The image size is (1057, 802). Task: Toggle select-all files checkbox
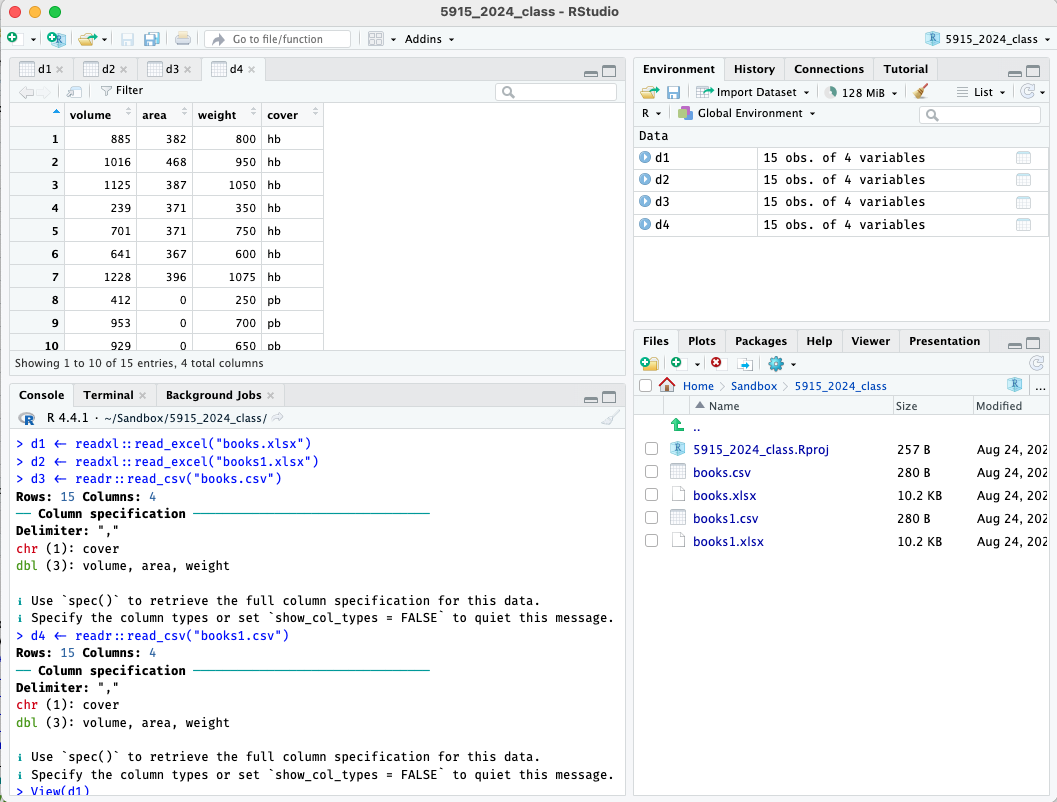click(646, 385)
